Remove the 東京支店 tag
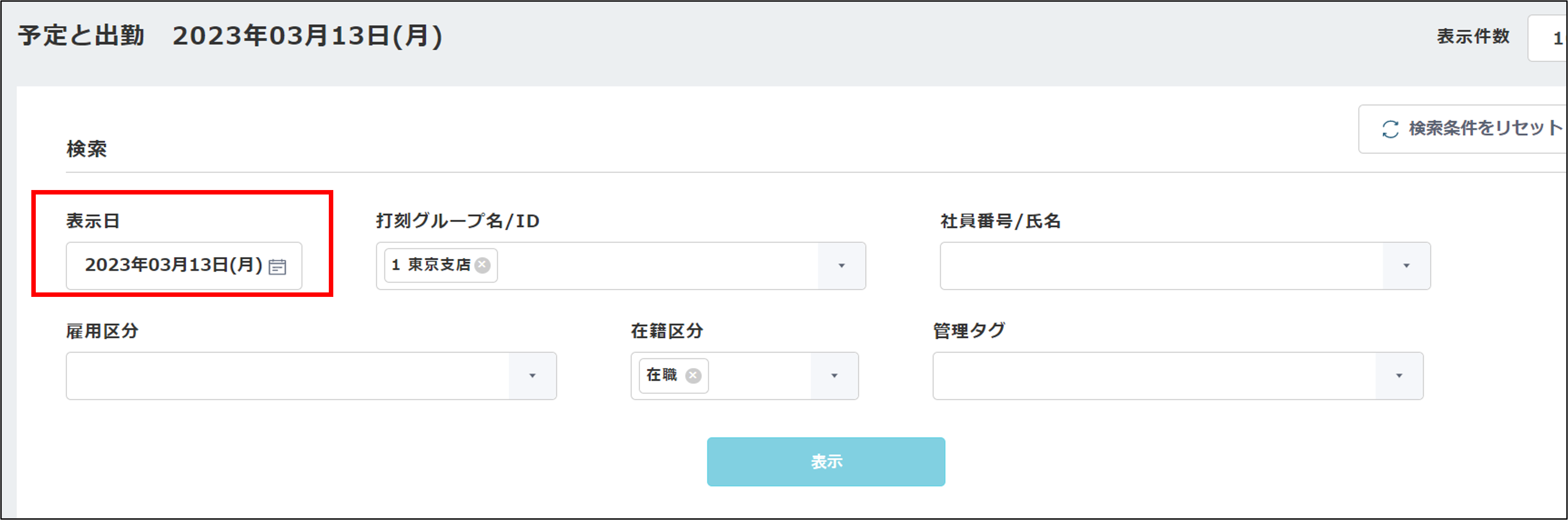 tap(482, 265)
